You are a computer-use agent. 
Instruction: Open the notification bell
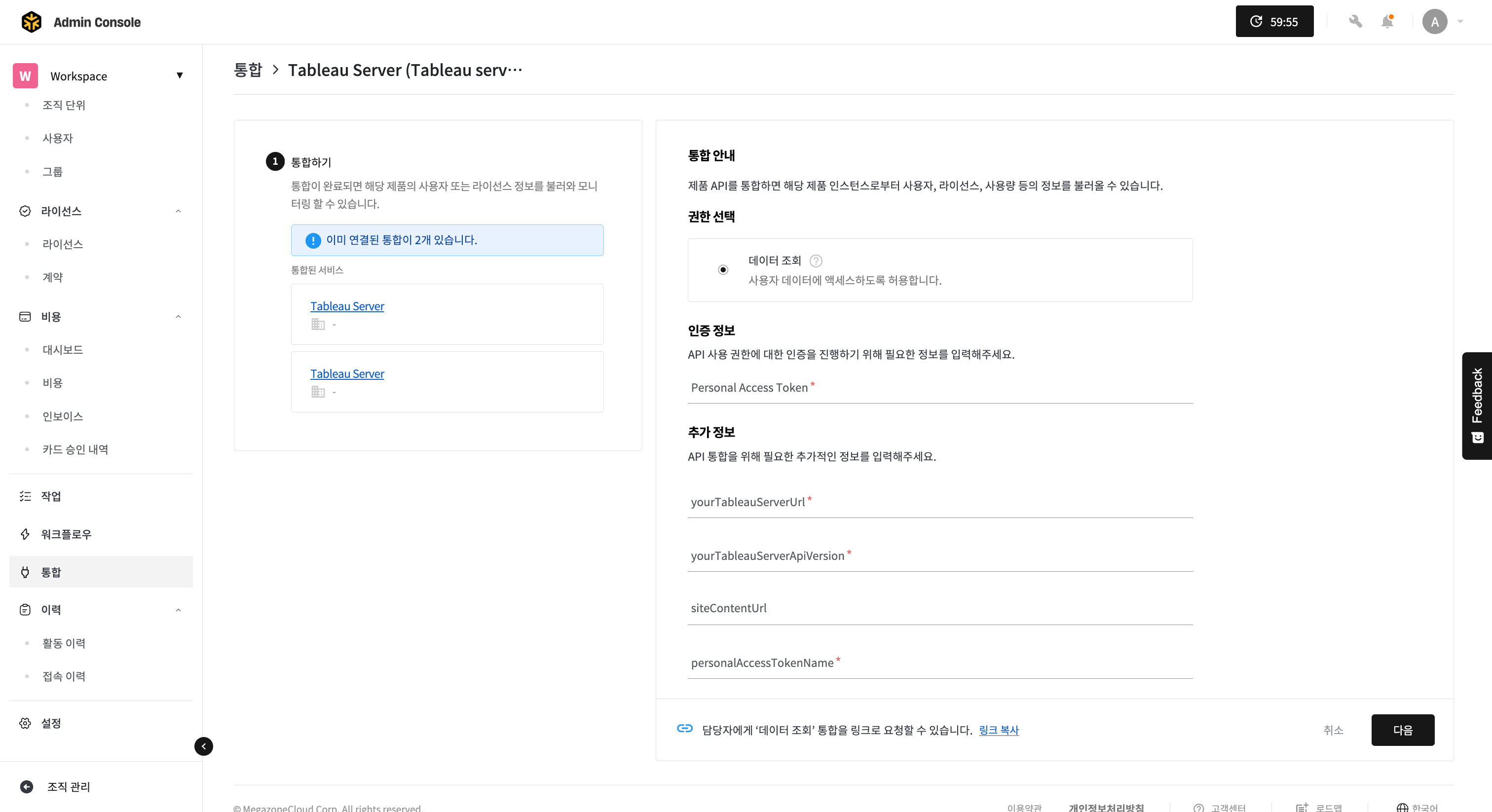[x=1387, y=22]
